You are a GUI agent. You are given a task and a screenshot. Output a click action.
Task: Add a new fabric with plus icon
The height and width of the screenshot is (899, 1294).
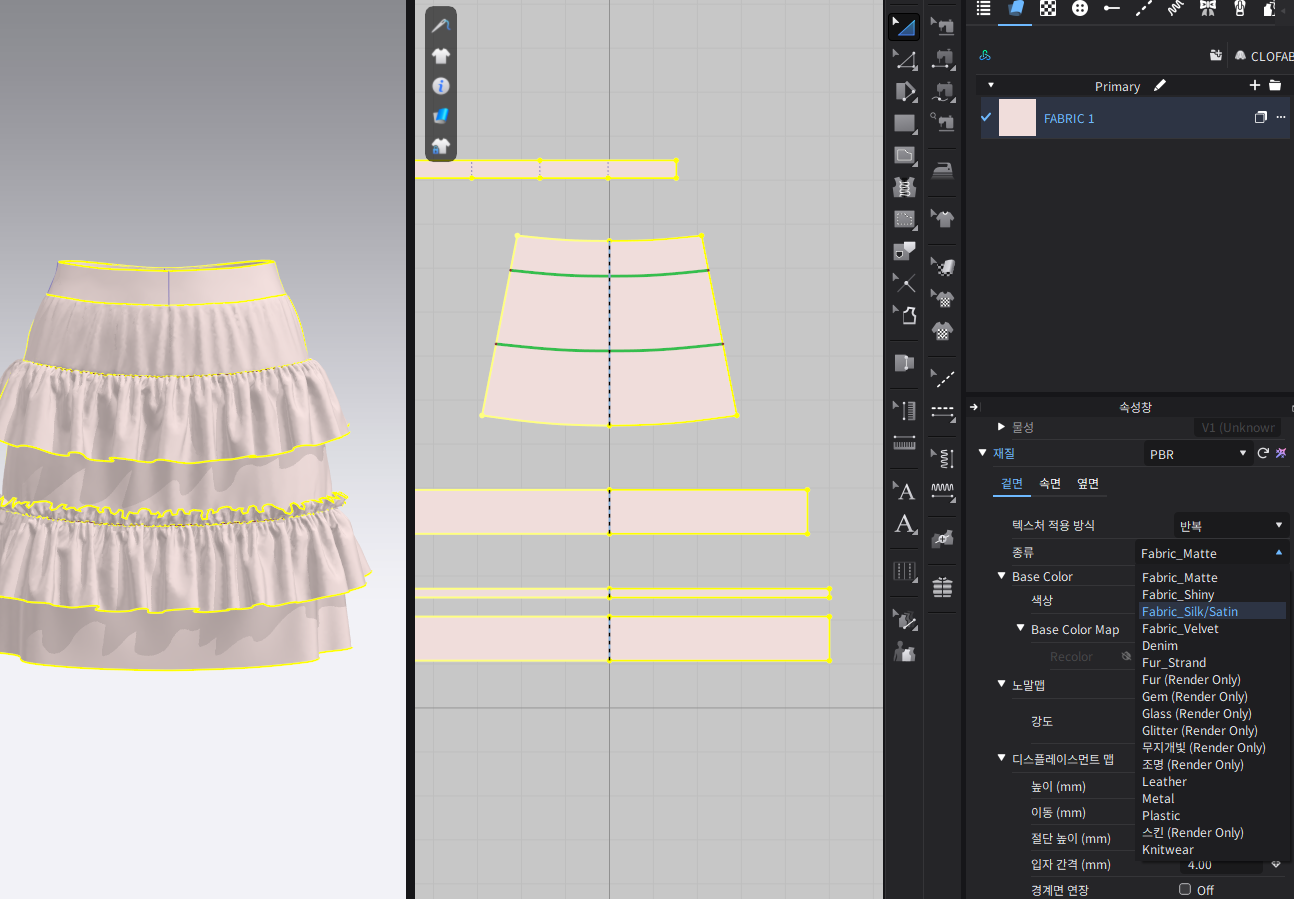pyautogui.click(x=1255, y=86)
